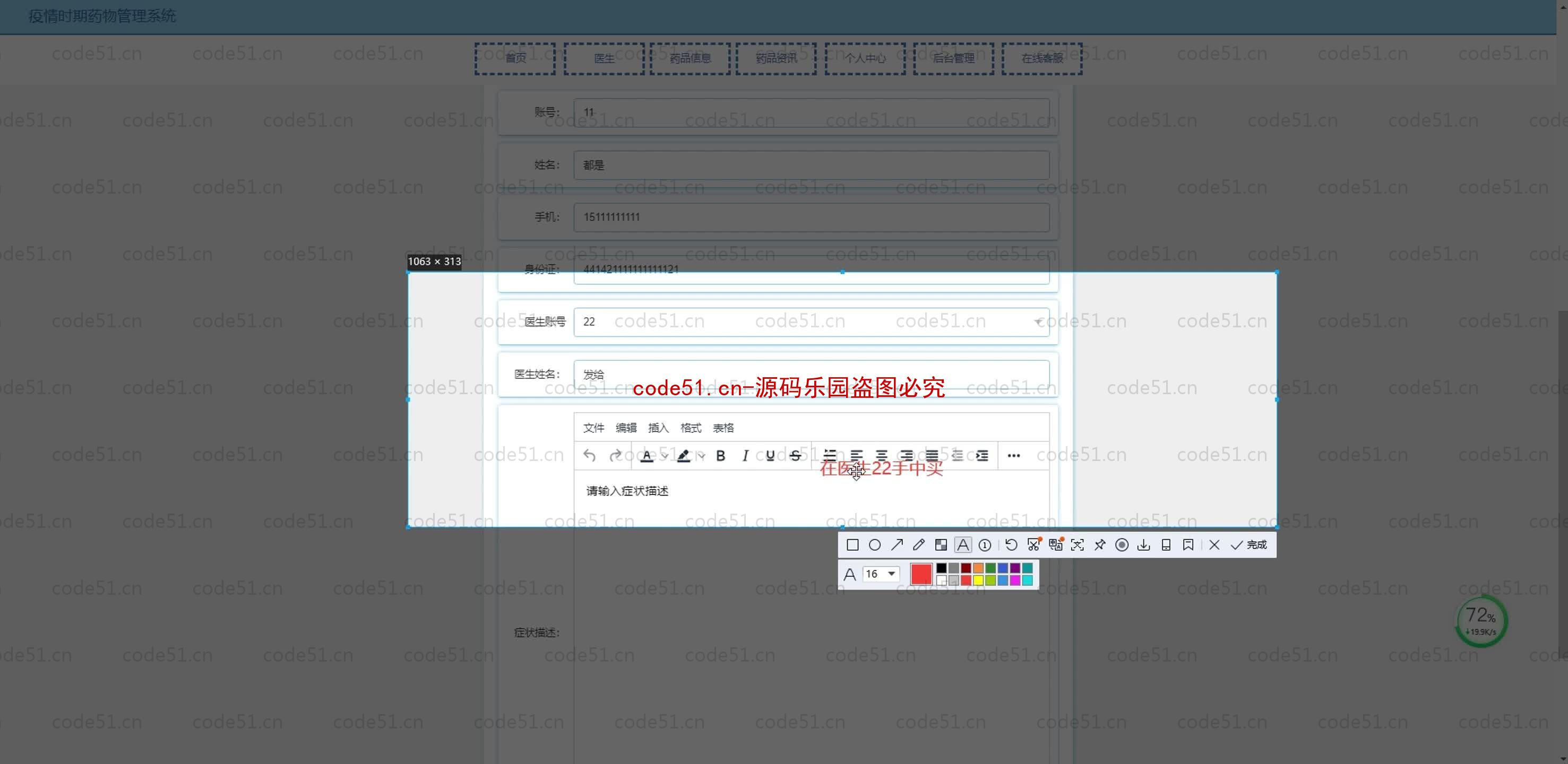Open the editor 文件 menu

[593, 428]
